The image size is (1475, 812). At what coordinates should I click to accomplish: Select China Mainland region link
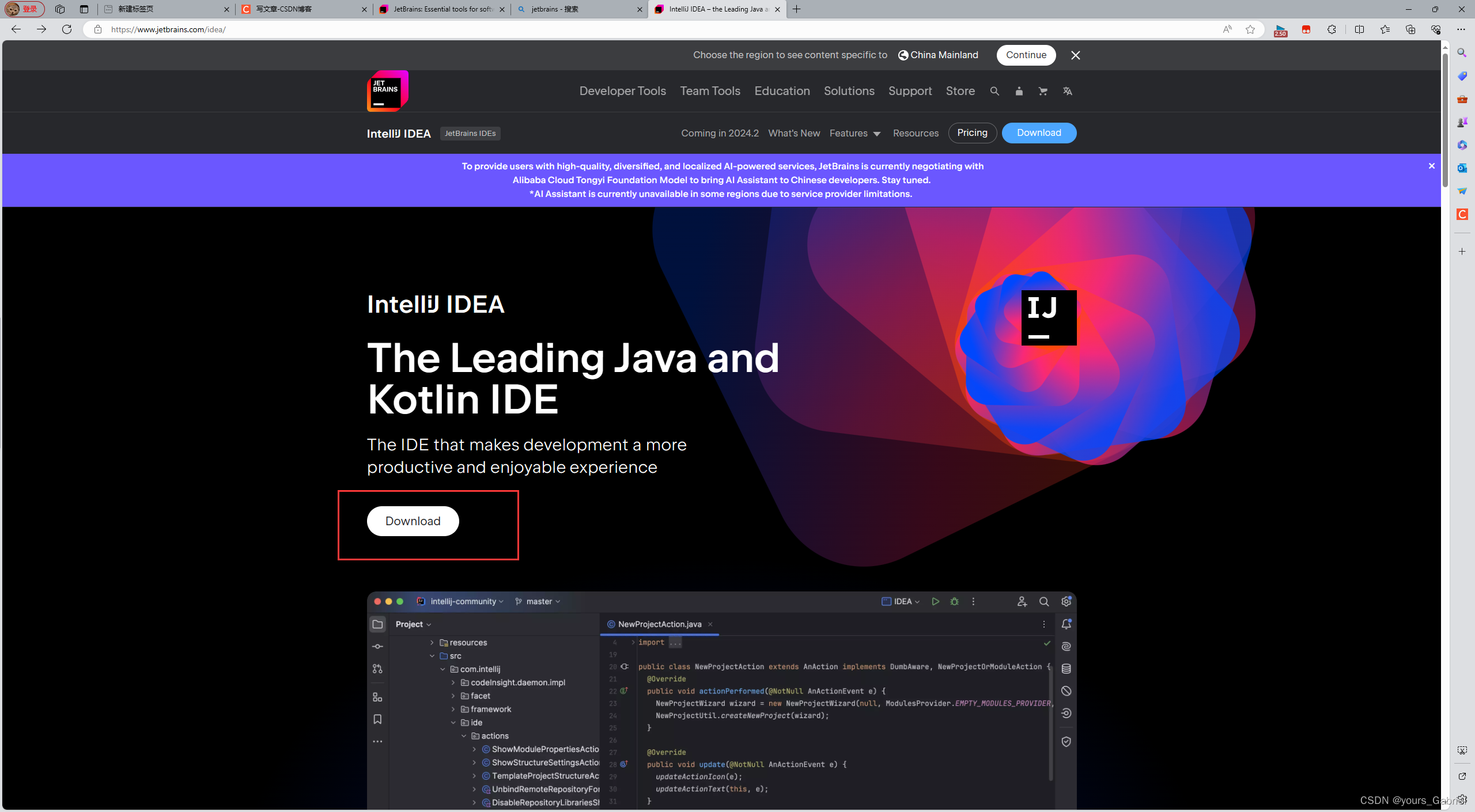point(938,55)
